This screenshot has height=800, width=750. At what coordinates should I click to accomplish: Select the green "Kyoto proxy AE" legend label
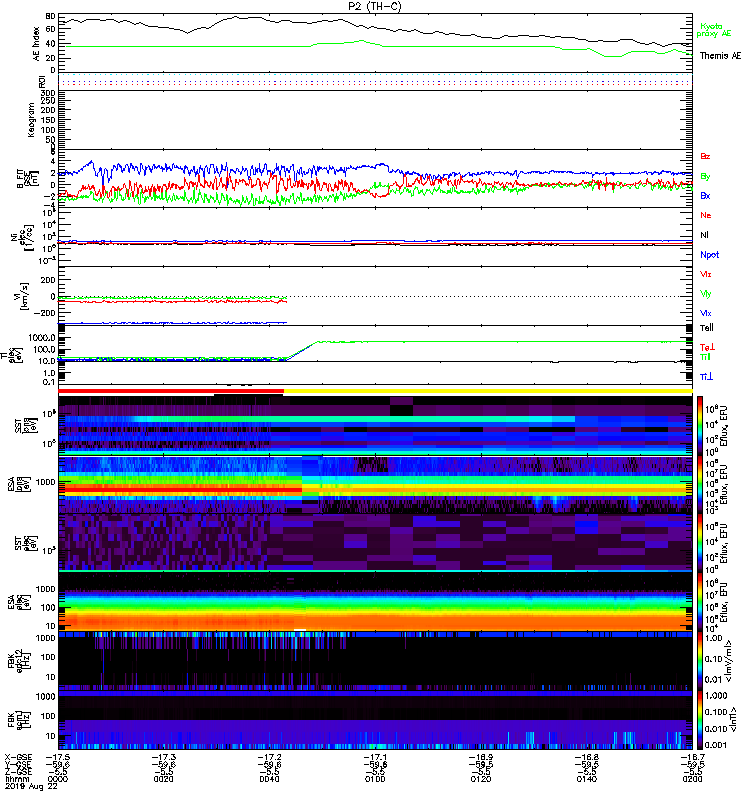pyautogui.click(x=714, y=30)
